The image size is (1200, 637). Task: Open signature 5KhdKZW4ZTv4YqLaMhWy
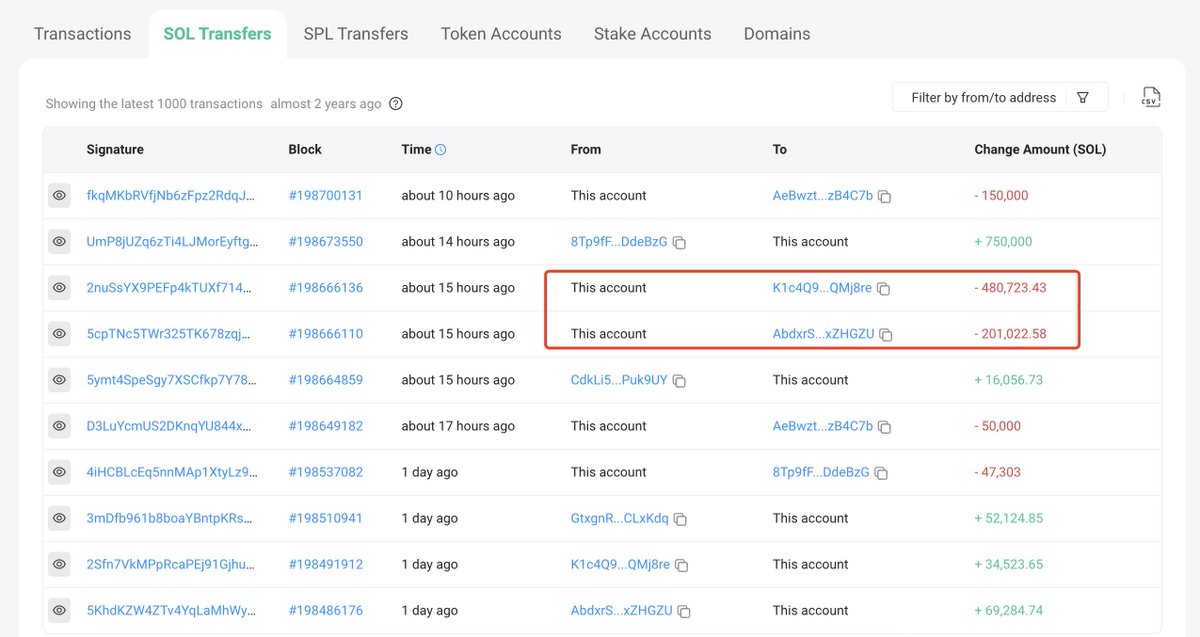click(171, 610)
